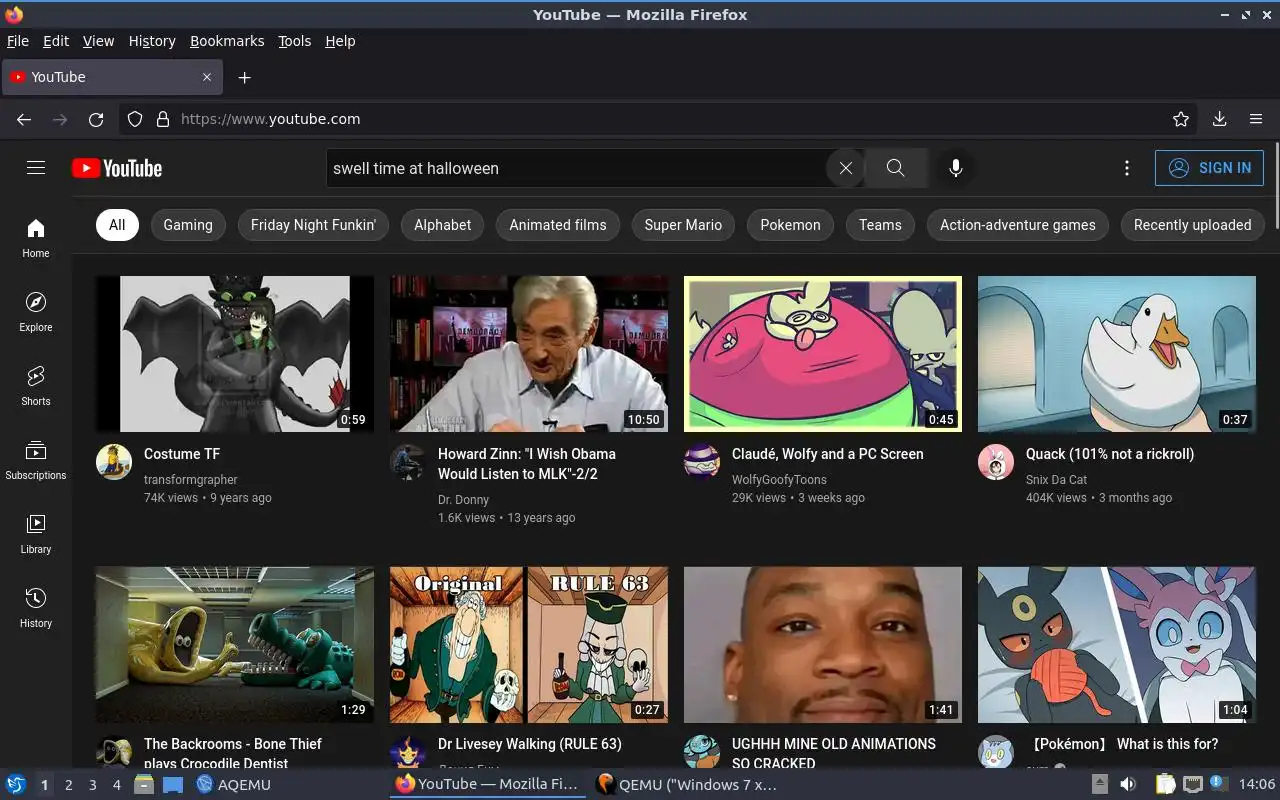Select the YouTube browser tab

pos(110,77)
